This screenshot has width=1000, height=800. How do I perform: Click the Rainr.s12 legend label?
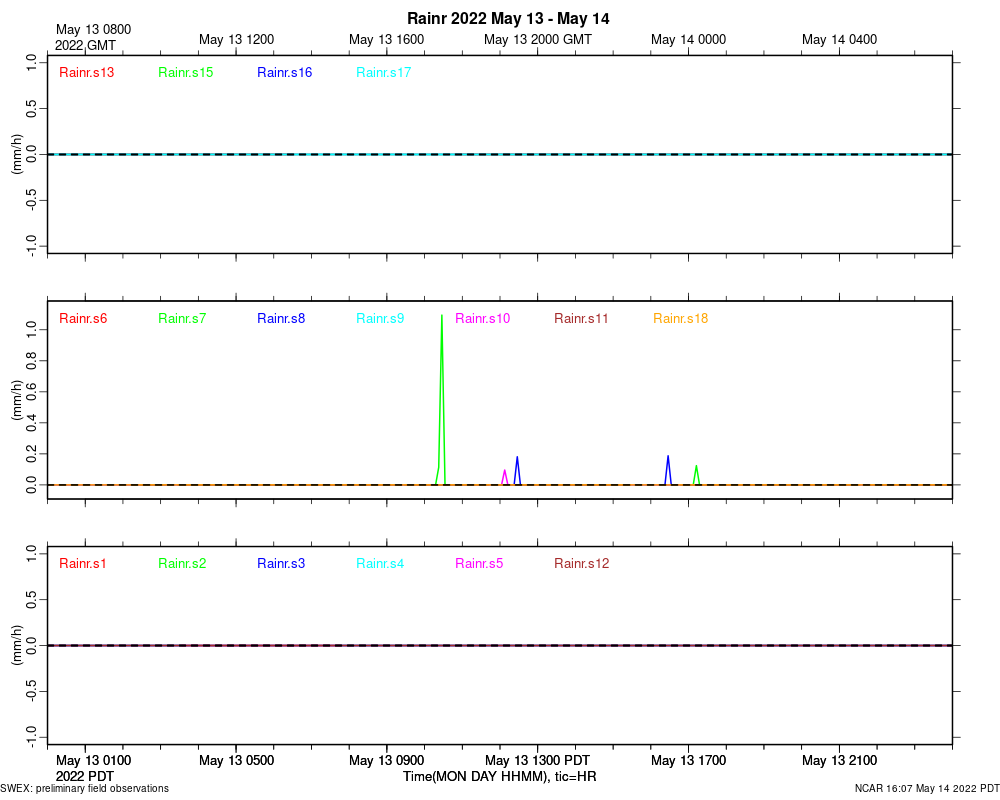(x=581, y=563)
